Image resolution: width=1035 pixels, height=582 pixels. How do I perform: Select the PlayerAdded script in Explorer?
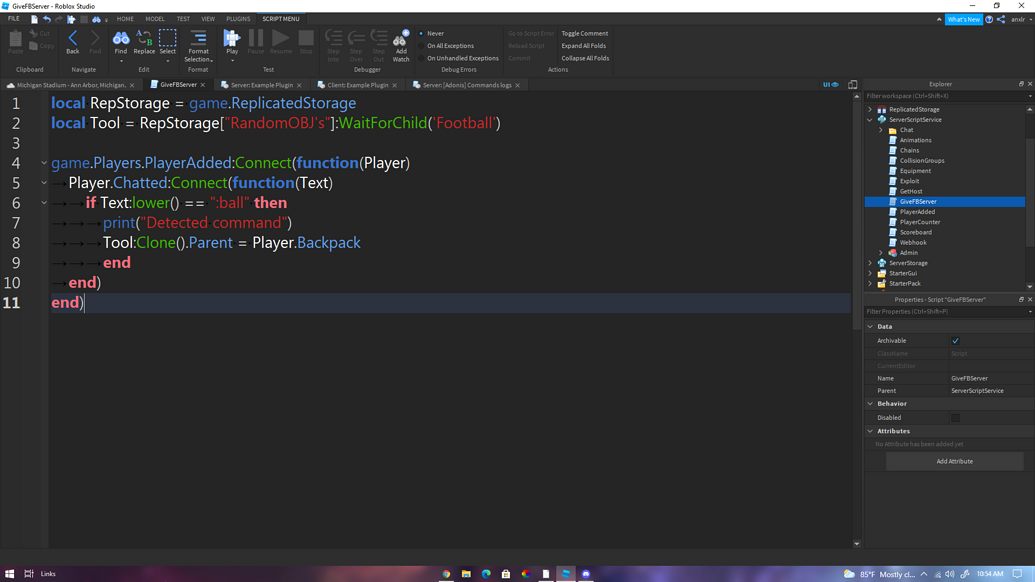pos(917,212)
